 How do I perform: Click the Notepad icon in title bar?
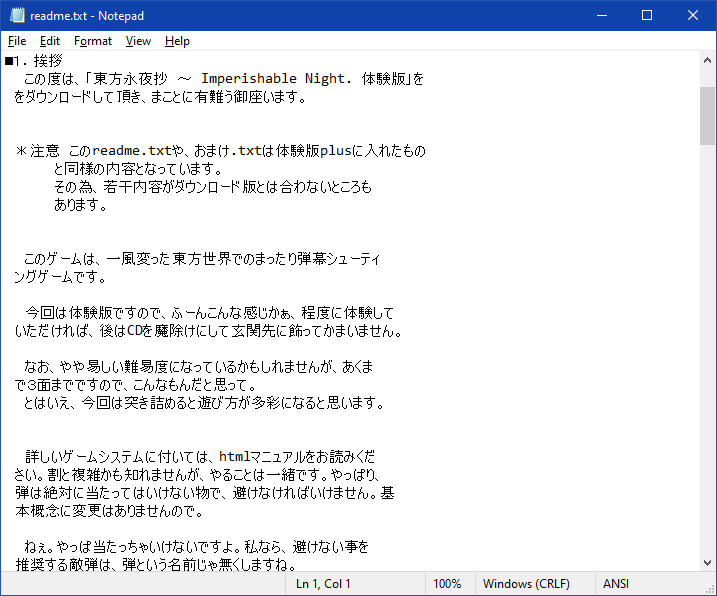(x=17, y=16)
